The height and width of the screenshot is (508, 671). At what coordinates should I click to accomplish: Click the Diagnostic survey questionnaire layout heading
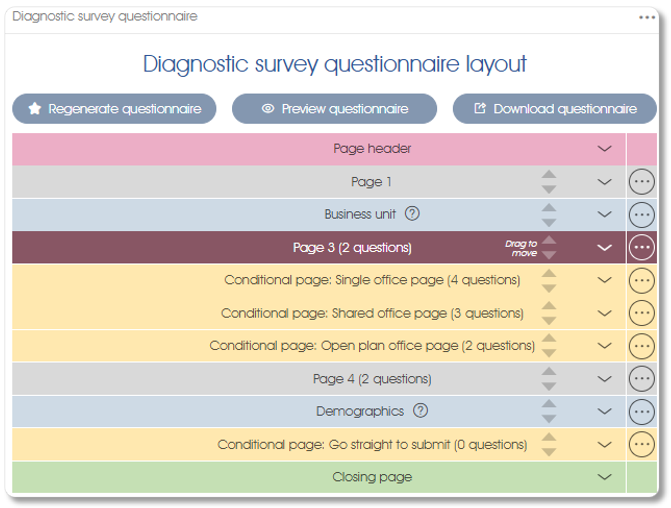click(335, 64)
